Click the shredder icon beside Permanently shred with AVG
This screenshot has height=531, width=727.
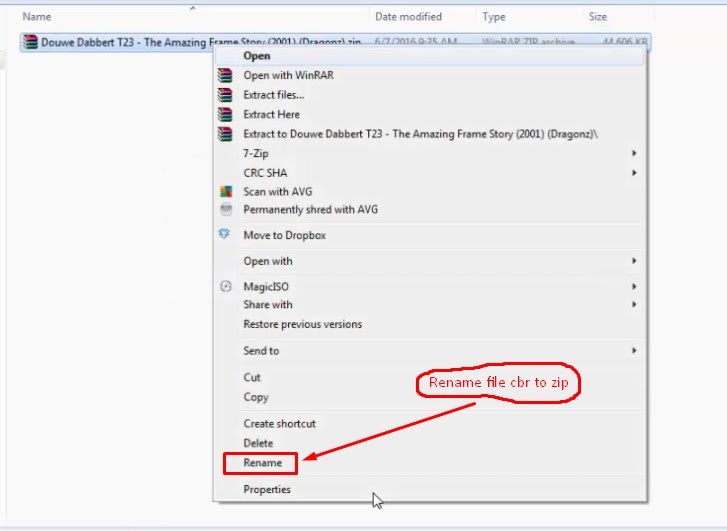coord(226,210)
